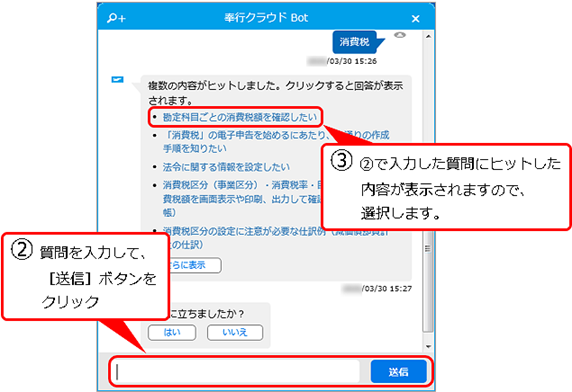
Task: Click the 送信 button
Action: point(399,372)
